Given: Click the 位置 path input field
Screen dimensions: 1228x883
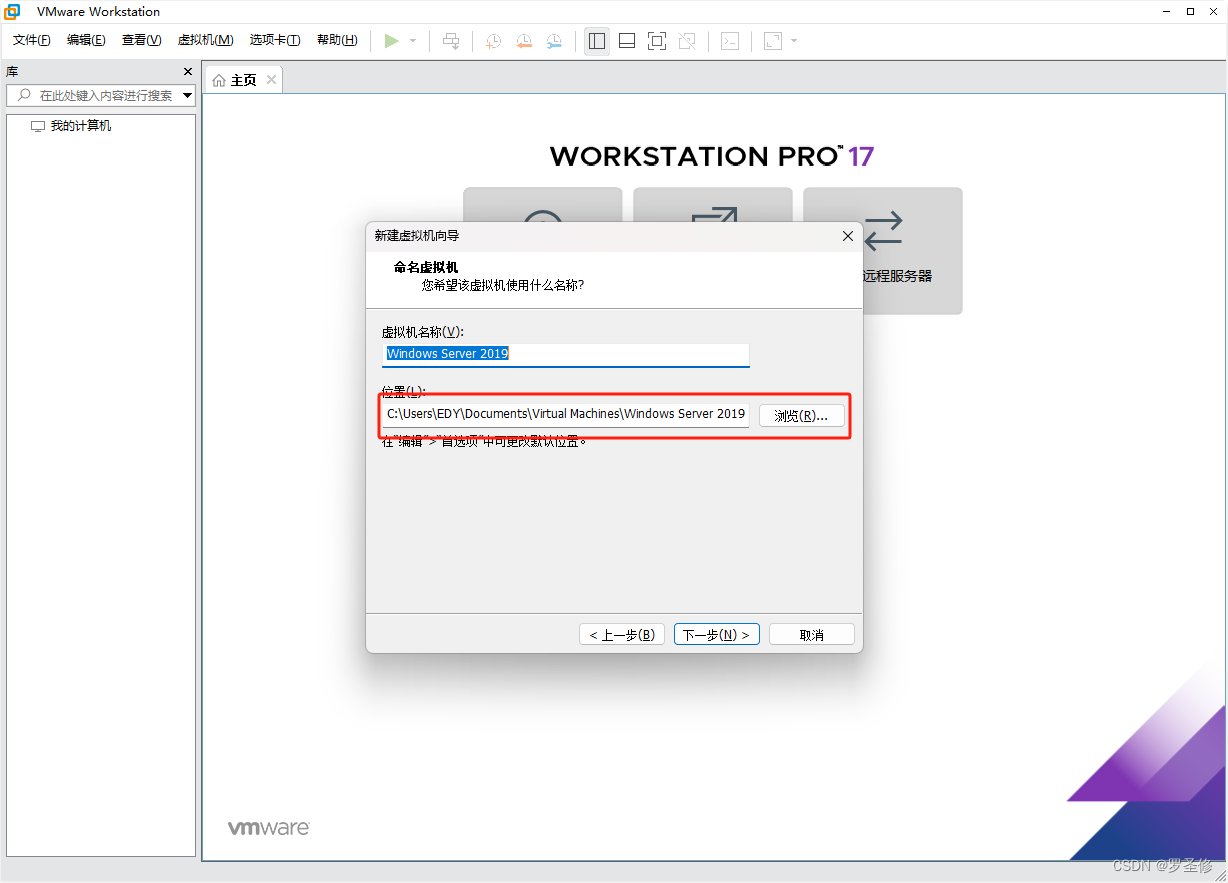Looking at the screenshot, I should [x=566, y=414].
